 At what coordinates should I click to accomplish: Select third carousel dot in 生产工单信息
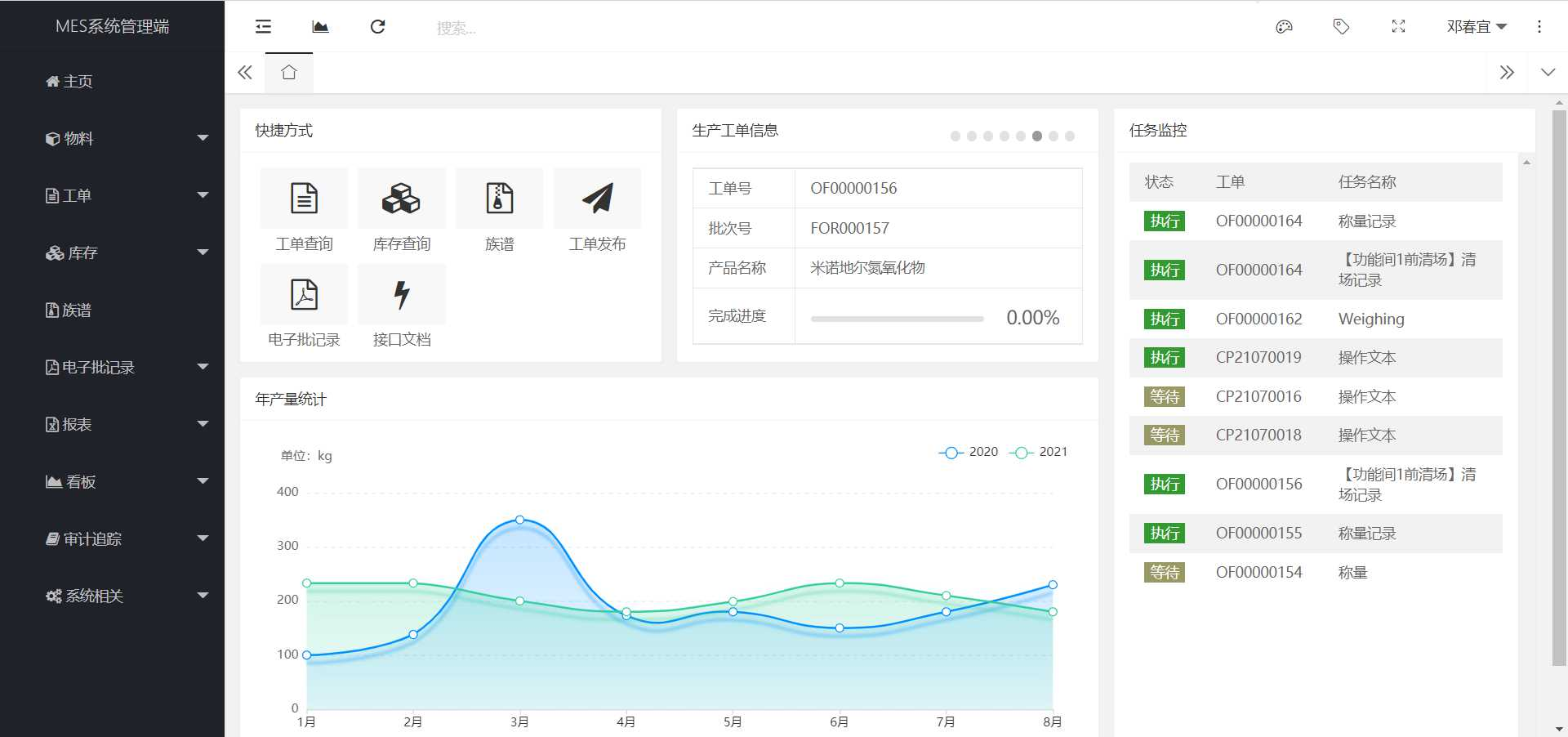[x=988, y=136]
